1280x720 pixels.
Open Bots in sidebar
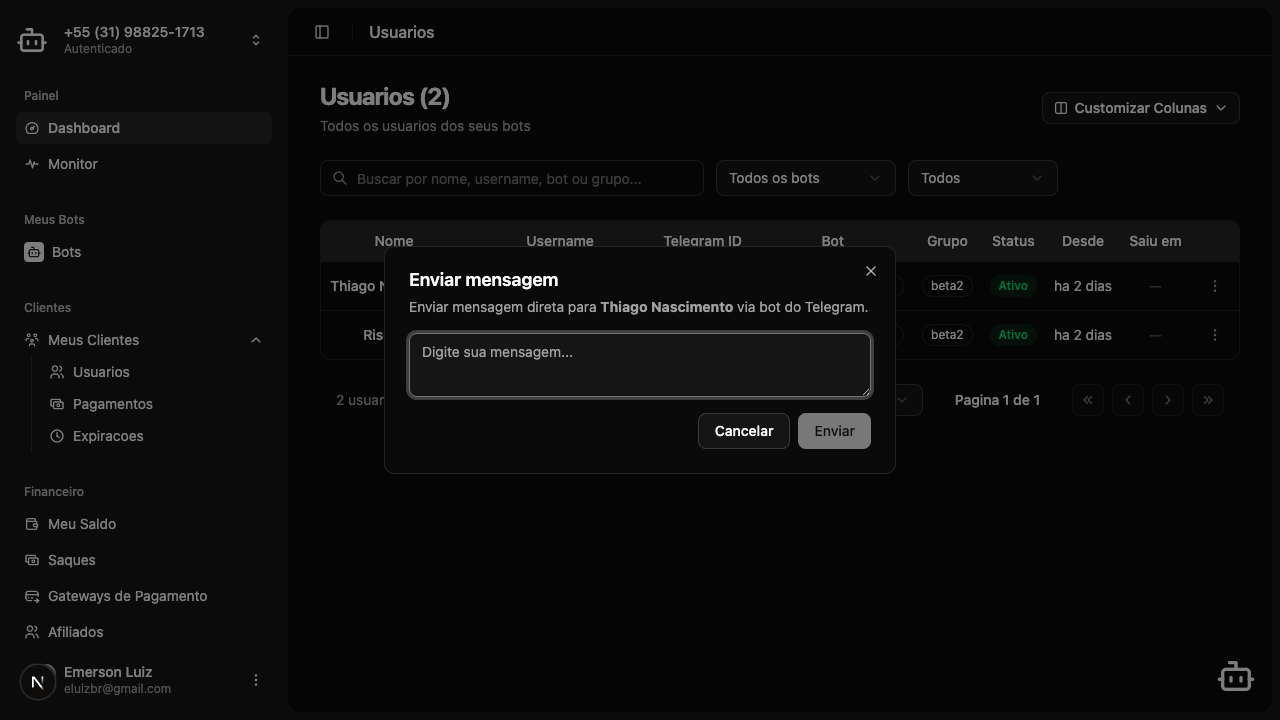[x=144, y=252]
